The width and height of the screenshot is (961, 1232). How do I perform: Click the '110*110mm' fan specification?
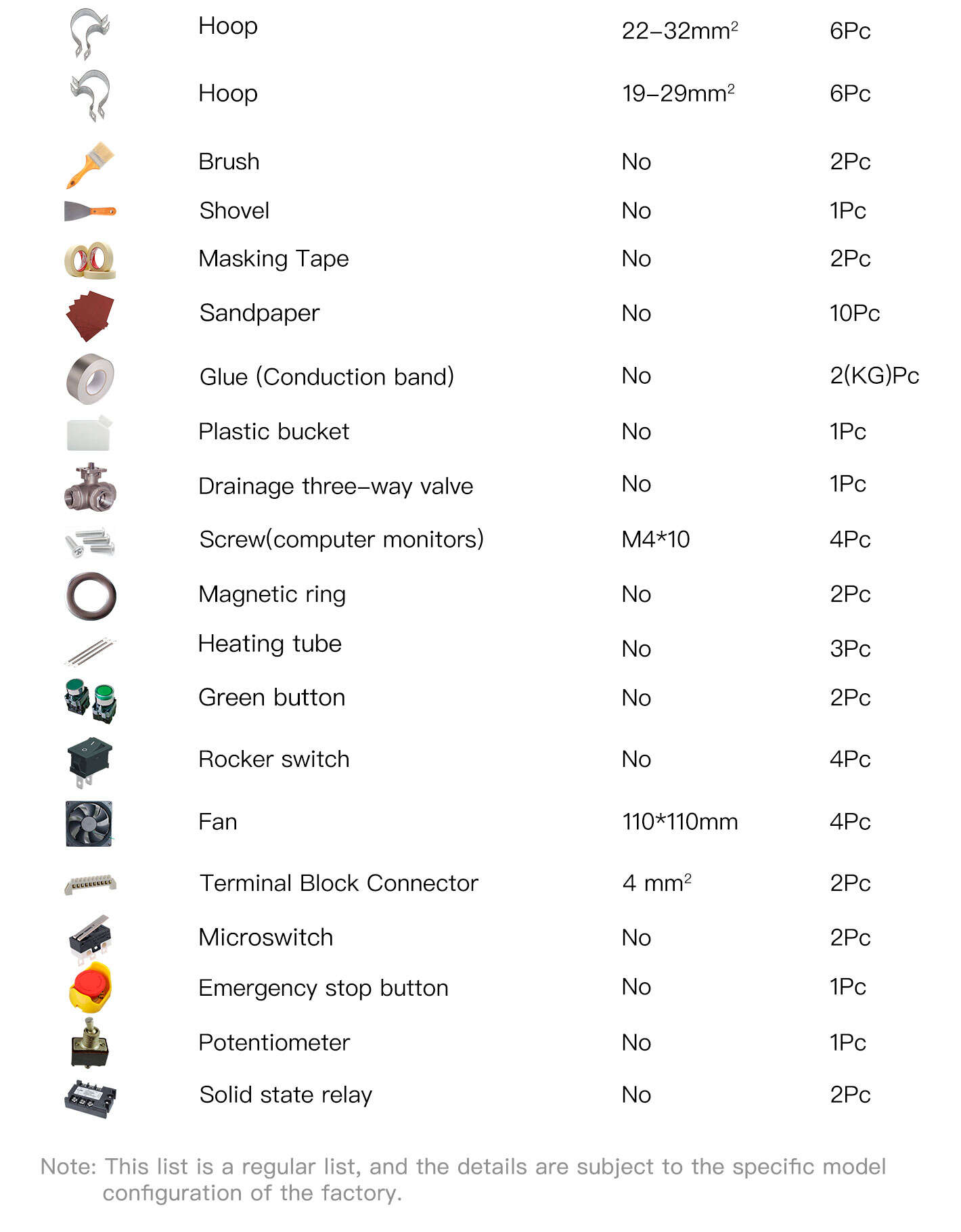[x=680, y=822]
